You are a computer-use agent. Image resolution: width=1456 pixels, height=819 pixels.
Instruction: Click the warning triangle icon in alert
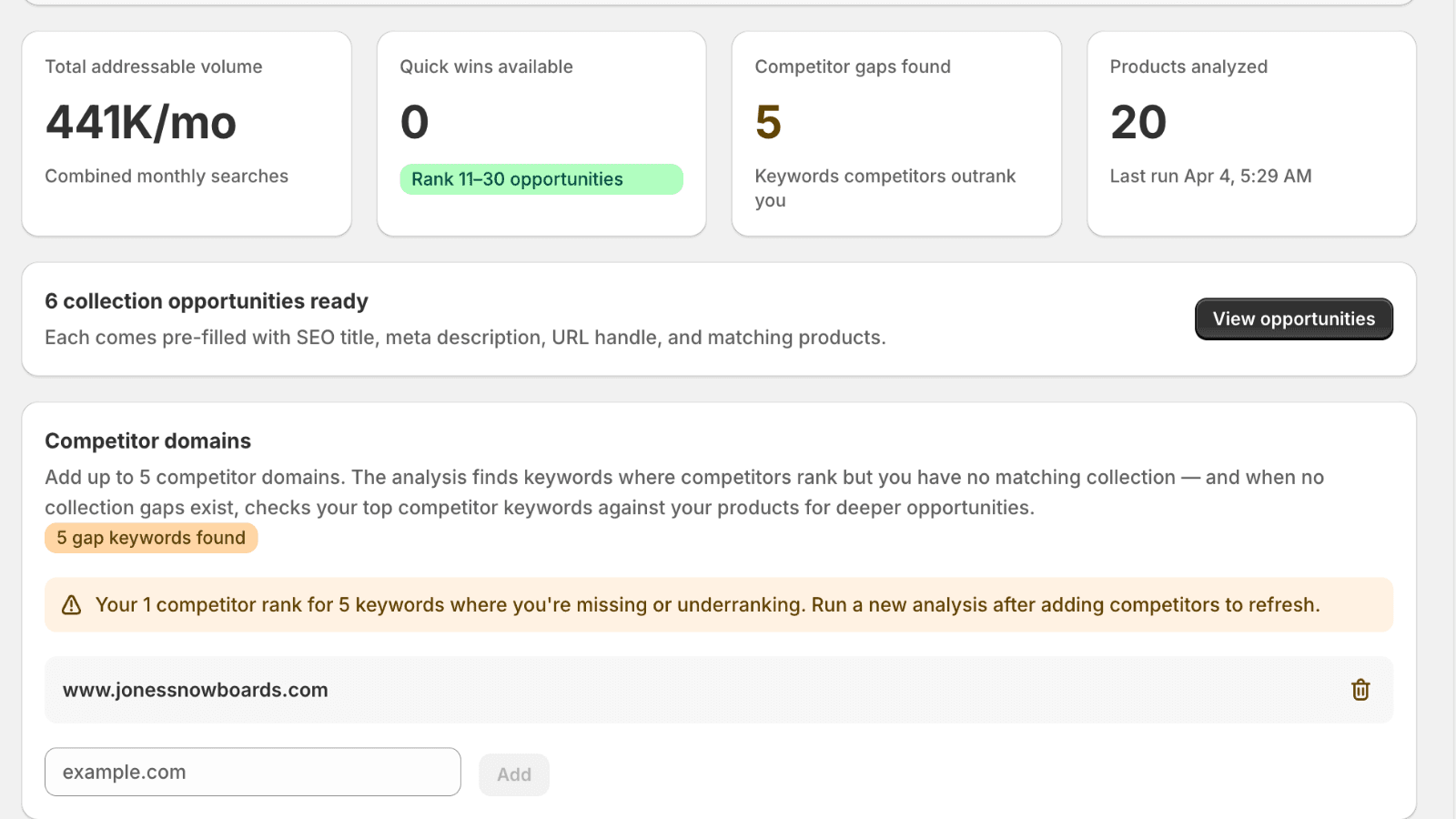click(x=71, y=605)
